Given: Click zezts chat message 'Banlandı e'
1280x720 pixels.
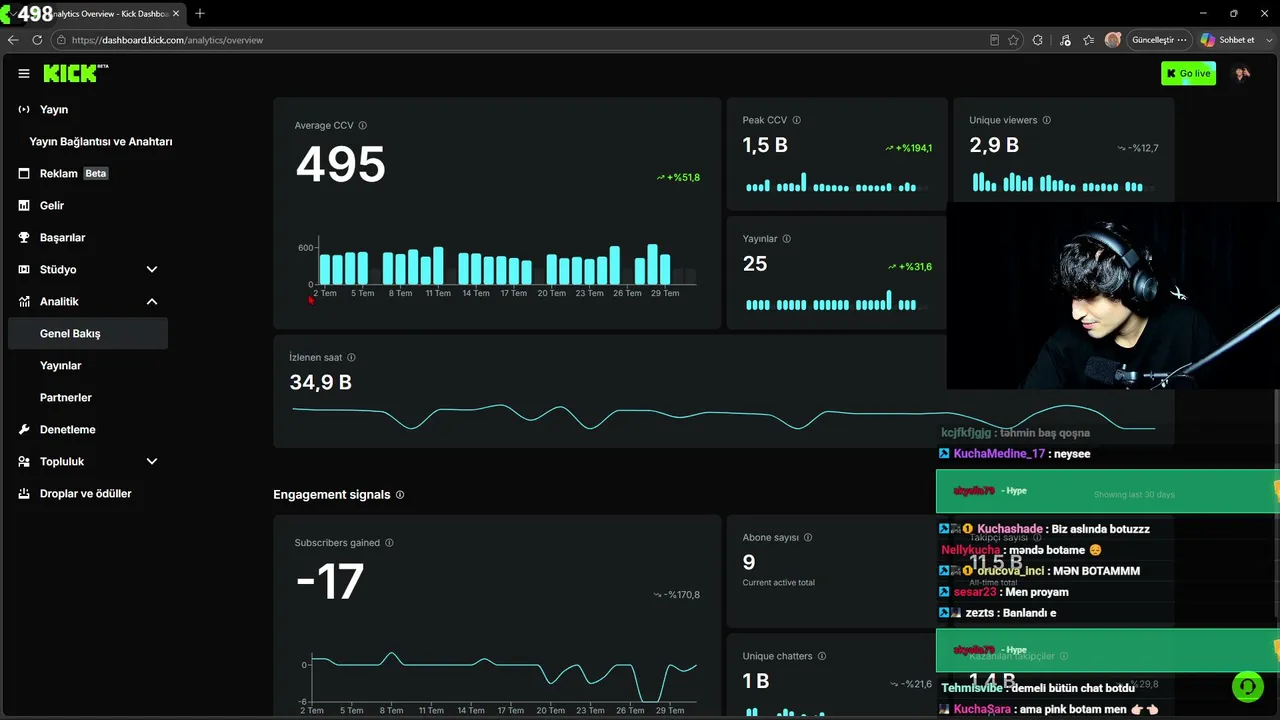Looking at the screenshot, I should pos(998,613).
